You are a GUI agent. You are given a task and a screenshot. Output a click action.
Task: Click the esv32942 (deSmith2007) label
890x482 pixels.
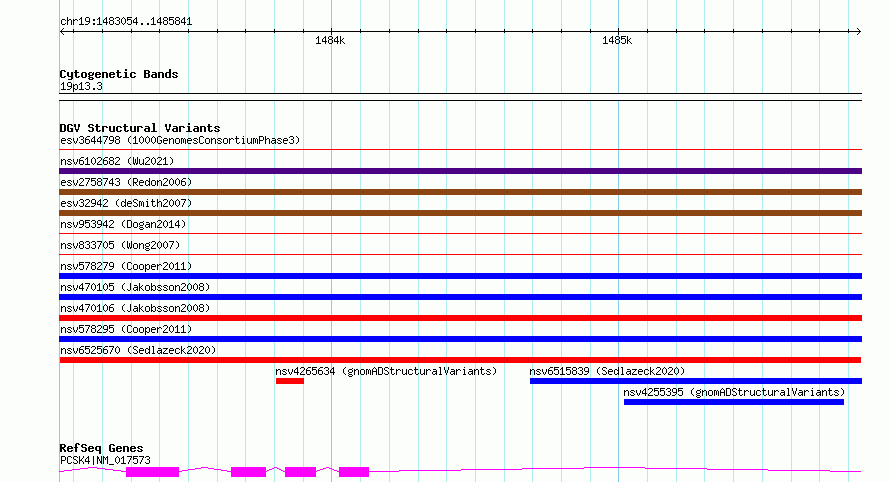[126, 203]
